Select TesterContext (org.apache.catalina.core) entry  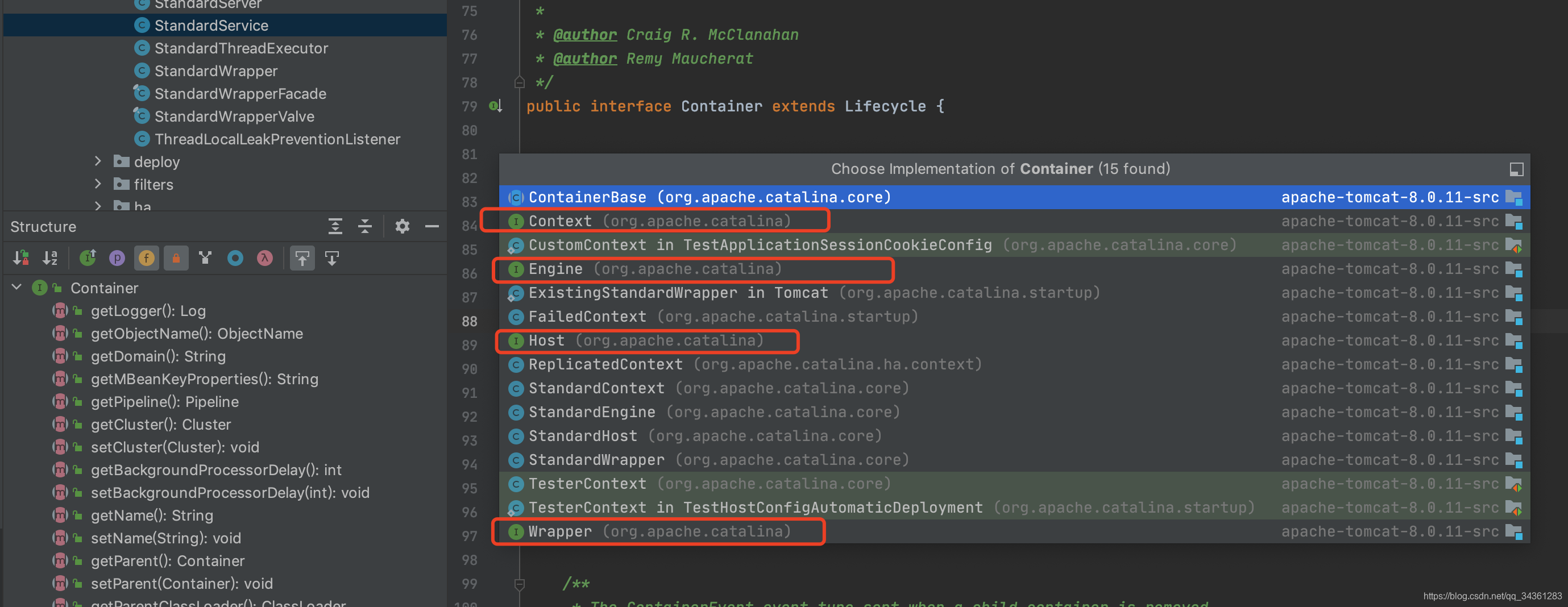point(1014,484)
